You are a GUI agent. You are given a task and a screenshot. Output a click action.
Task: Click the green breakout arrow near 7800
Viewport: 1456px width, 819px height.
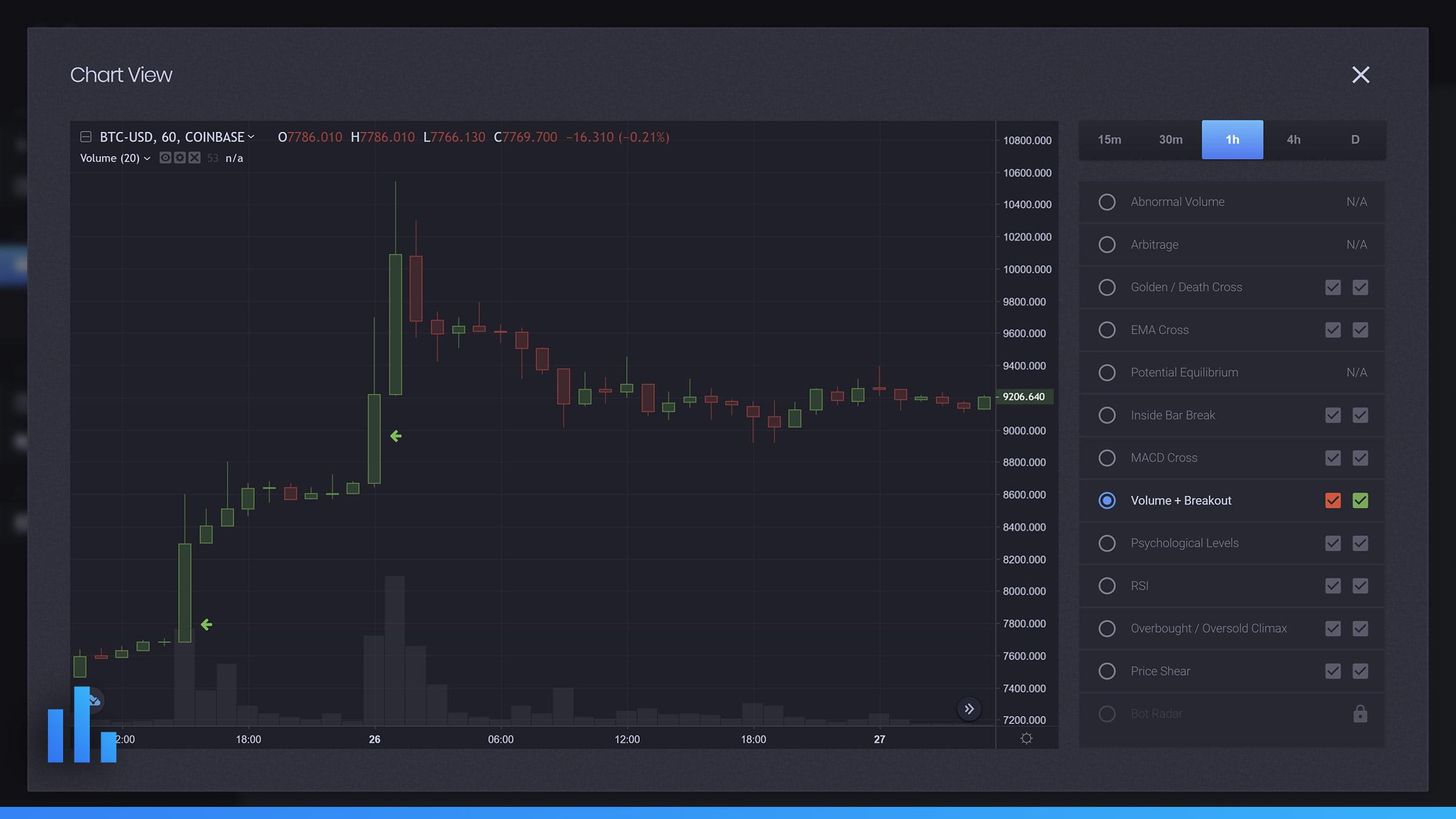point(206,624)
